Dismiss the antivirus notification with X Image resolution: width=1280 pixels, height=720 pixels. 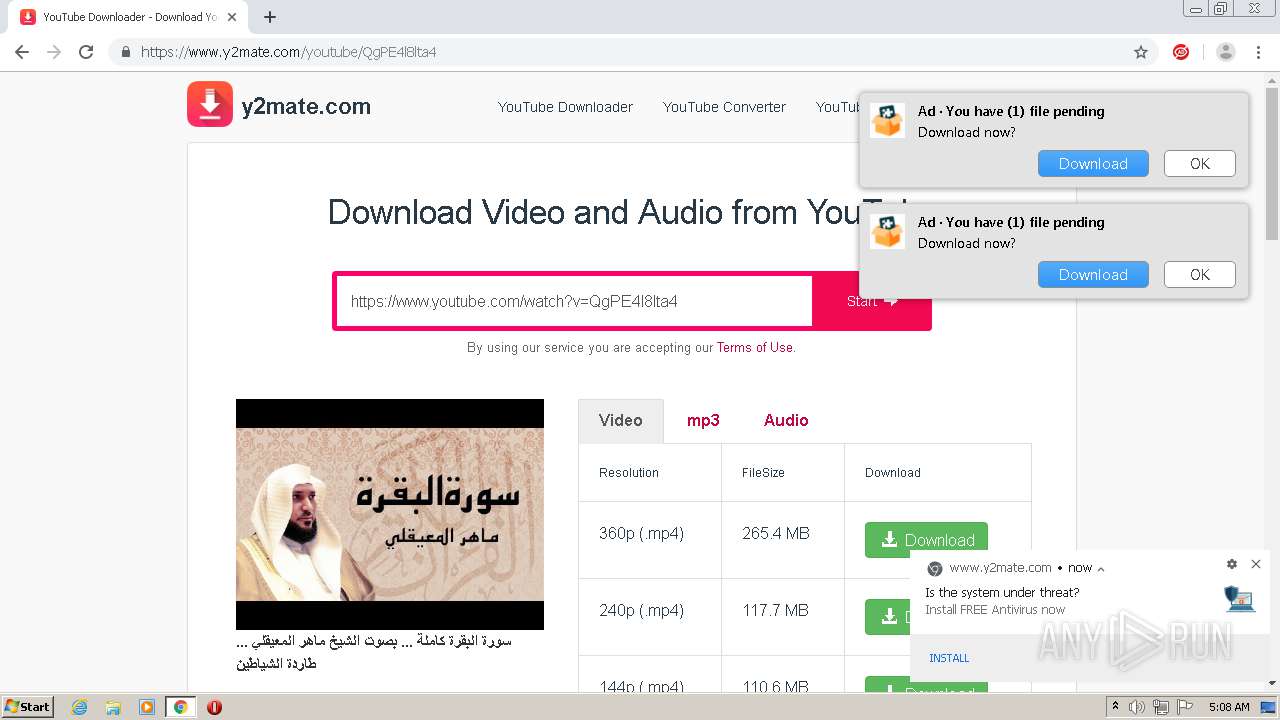(x=1256, y=564)
